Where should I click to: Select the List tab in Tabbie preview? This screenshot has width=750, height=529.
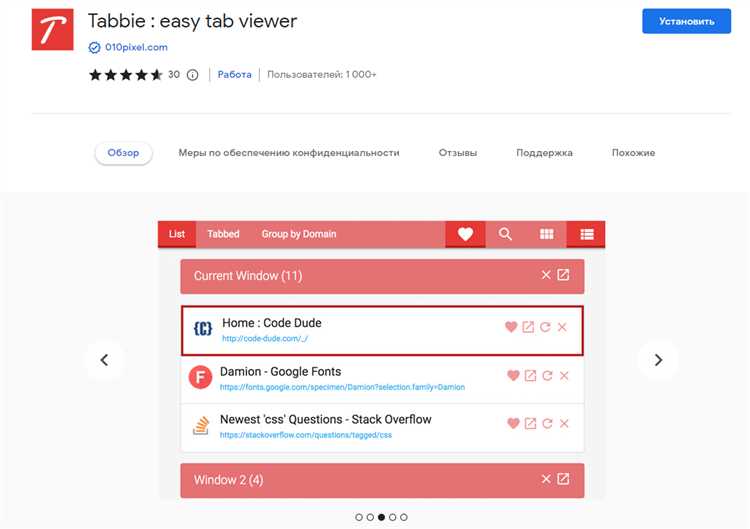[x=176, y=234]
